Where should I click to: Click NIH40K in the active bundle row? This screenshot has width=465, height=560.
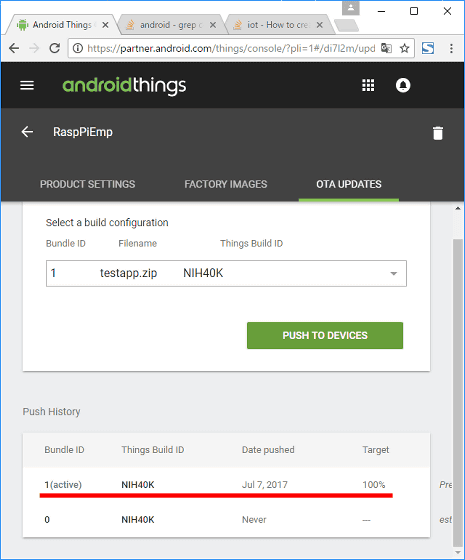[138, 485]
